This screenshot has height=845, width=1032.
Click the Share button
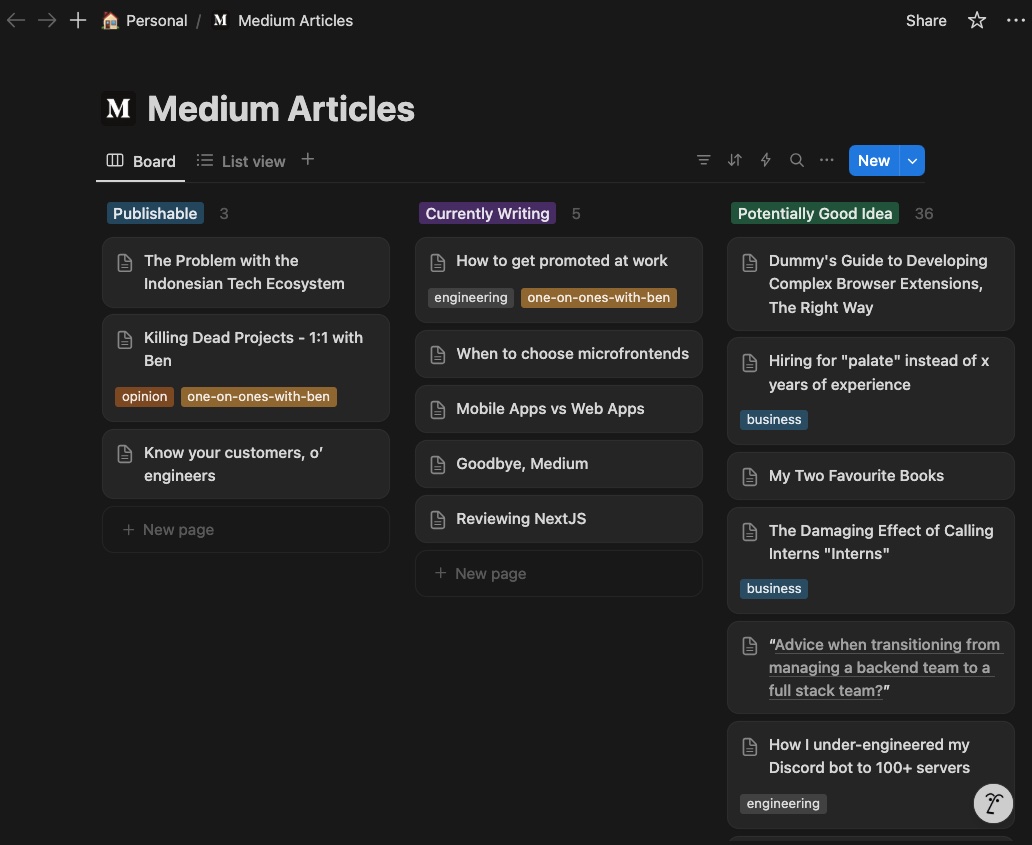[x=926, y=20]
